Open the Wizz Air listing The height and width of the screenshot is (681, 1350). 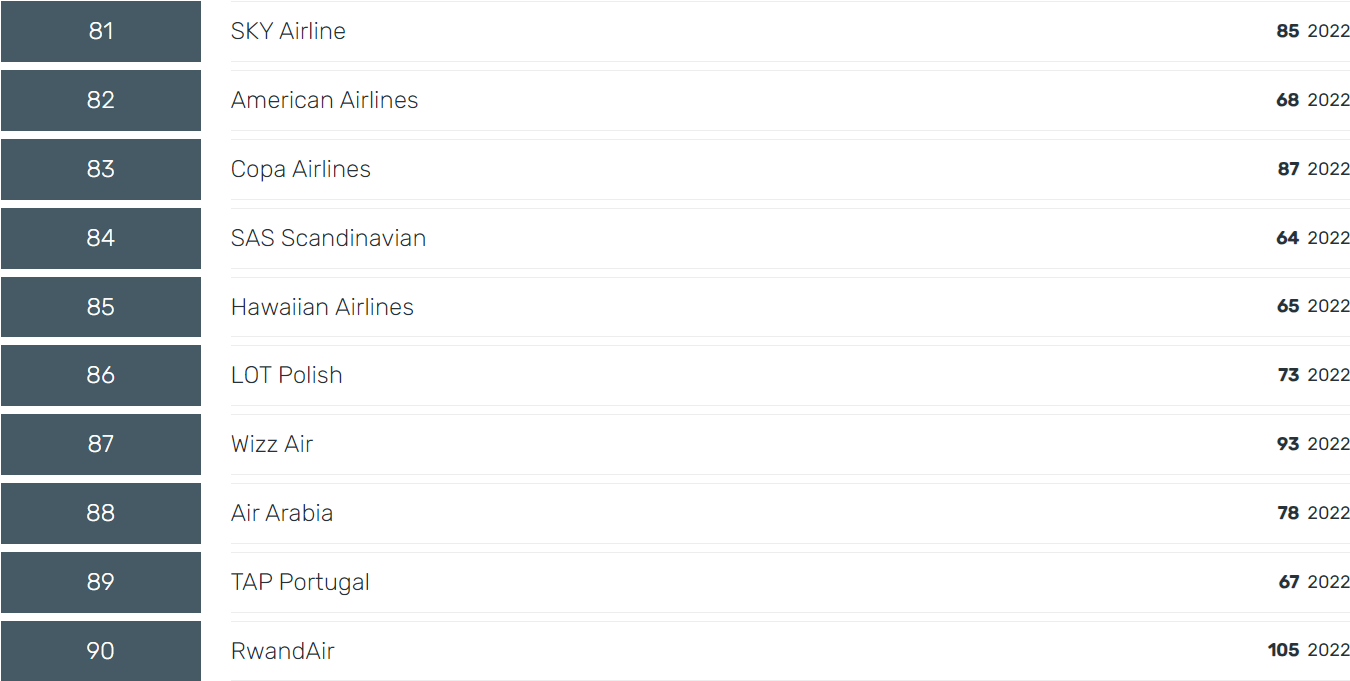click(272, 444)
